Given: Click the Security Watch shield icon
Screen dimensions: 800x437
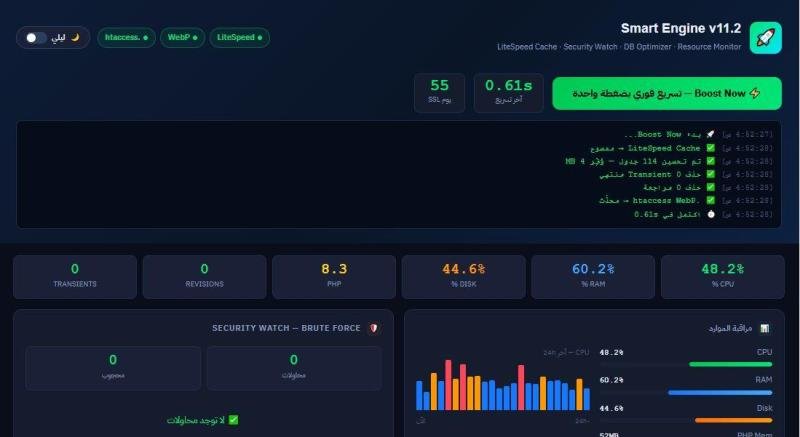Looking at the screenshot, I should point(373,328).
